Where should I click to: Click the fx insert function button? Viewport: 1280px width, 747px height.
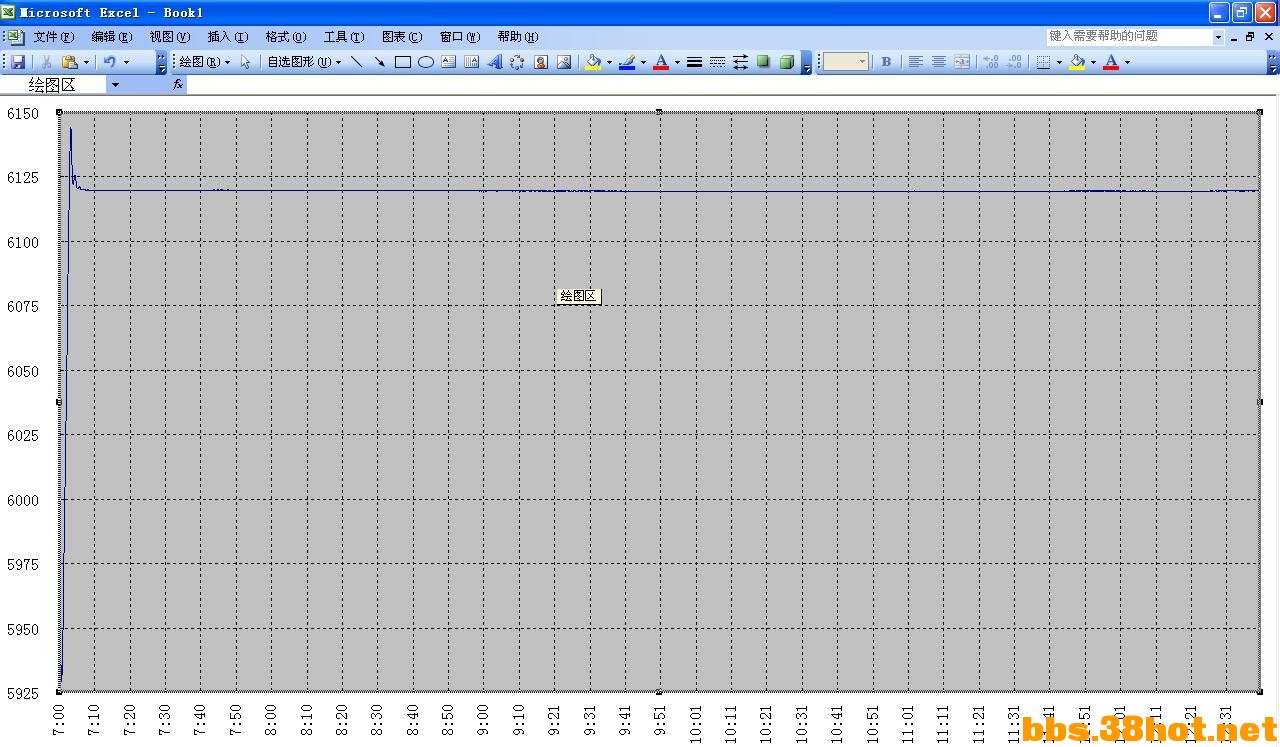[x=178, y=85]
